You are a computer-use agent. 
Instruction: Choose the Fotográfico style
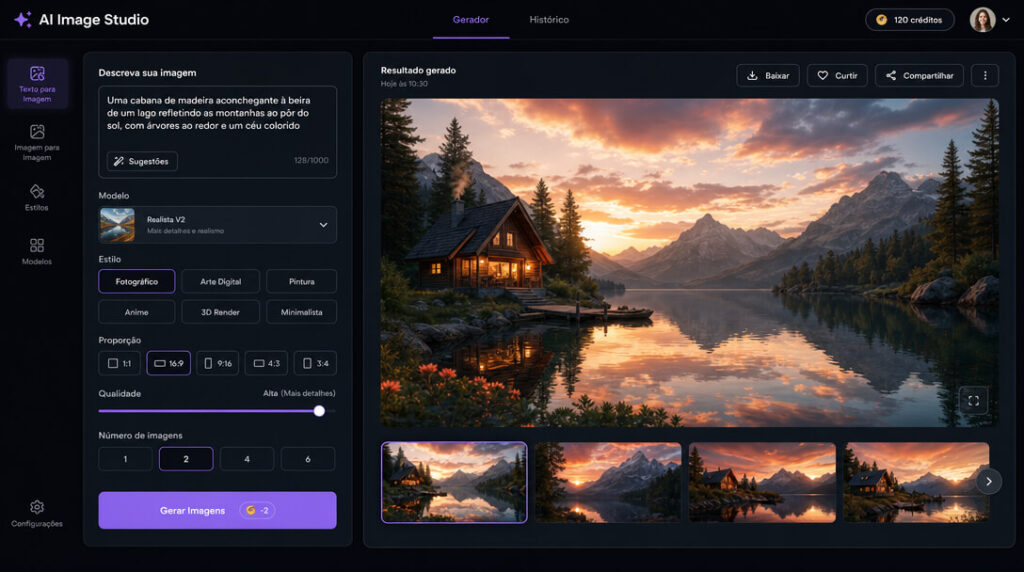tap(136, 281)
